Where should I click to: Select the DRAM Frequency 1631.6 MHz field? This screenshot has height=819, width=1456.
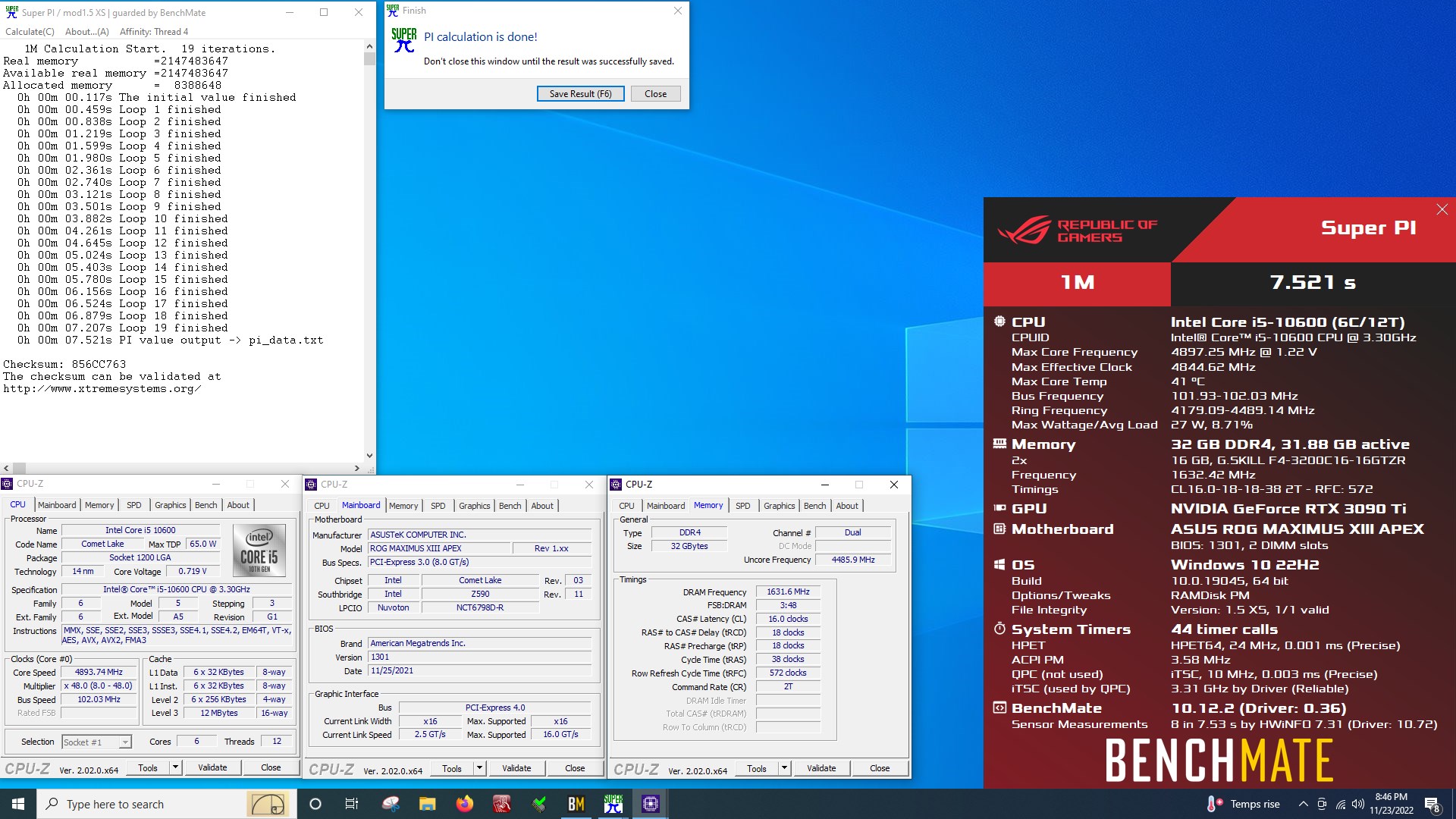point(788,591)
